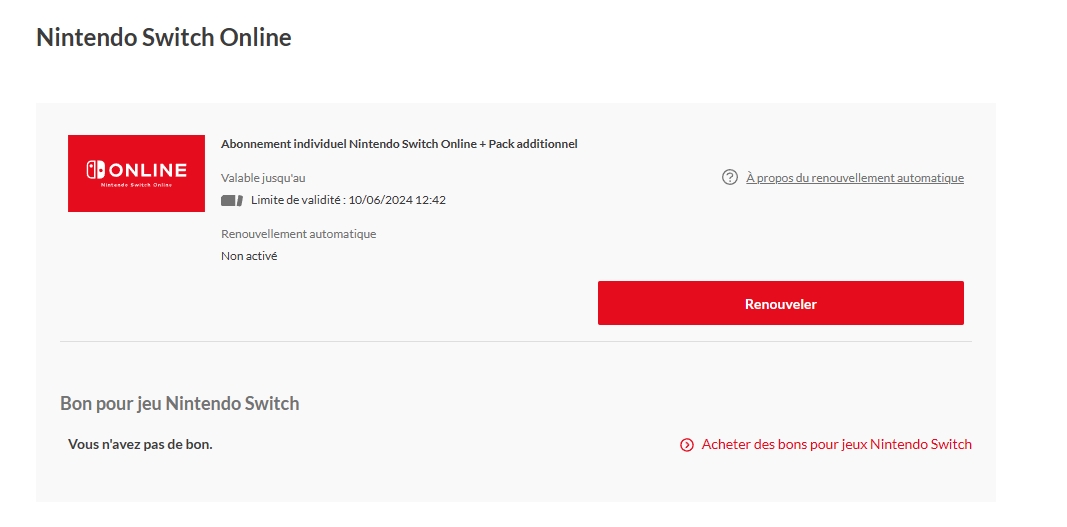Click the Non activé status text
This screenshot has height=527, width=1067.
pyautogui.click(x=249, y=256)
